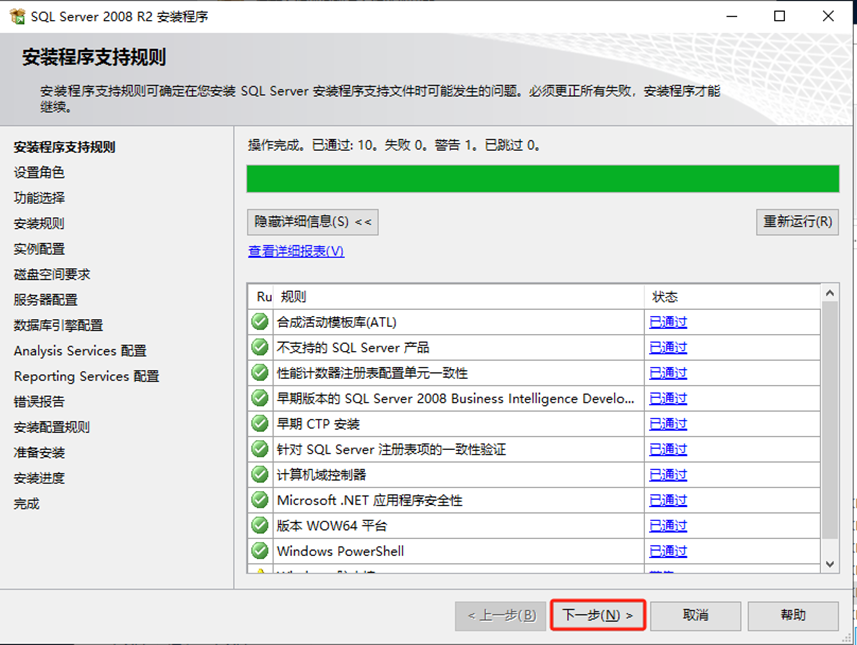Screen dimensions: 857x645
Task: Select the 功能选择 step in sidebar
Action: (39, 198)
